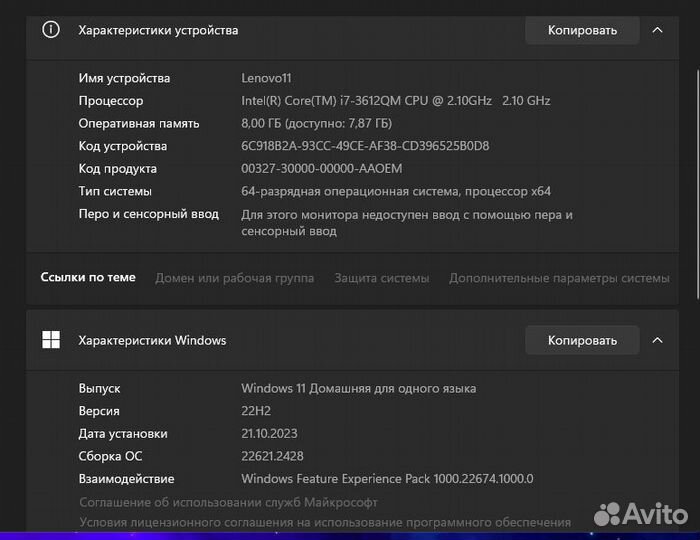Image resolution: width=700 pixels, height=540 pixels.
Task: Select the device ID 6C918B2A-93CC-49CE-AF38-CD396525B0D8
Action: tap(365, 146)
